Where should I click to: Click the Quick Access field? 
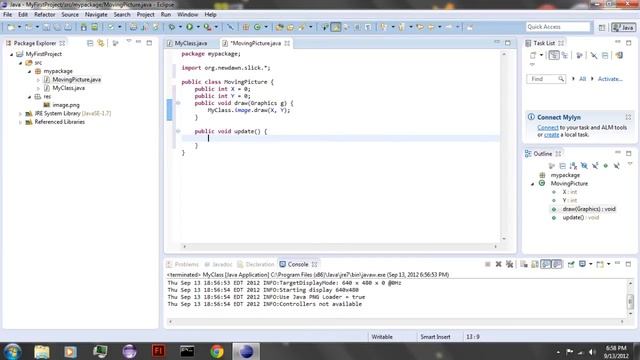pyautogui.click(x=558, y=27)
